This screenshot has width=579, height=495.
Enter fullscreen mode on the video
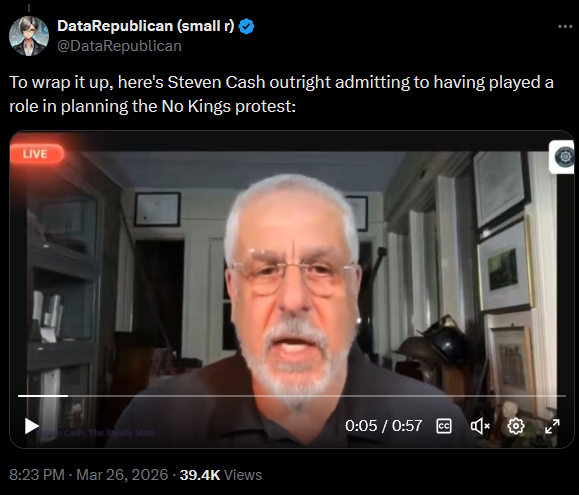(x=552, y=426)
